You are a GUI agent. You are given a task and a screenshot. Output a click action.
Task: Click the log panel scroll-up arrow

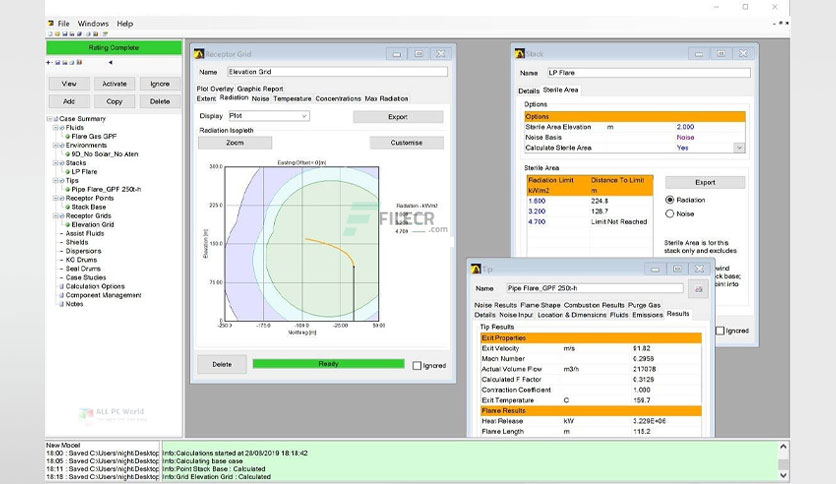(783, 447)
